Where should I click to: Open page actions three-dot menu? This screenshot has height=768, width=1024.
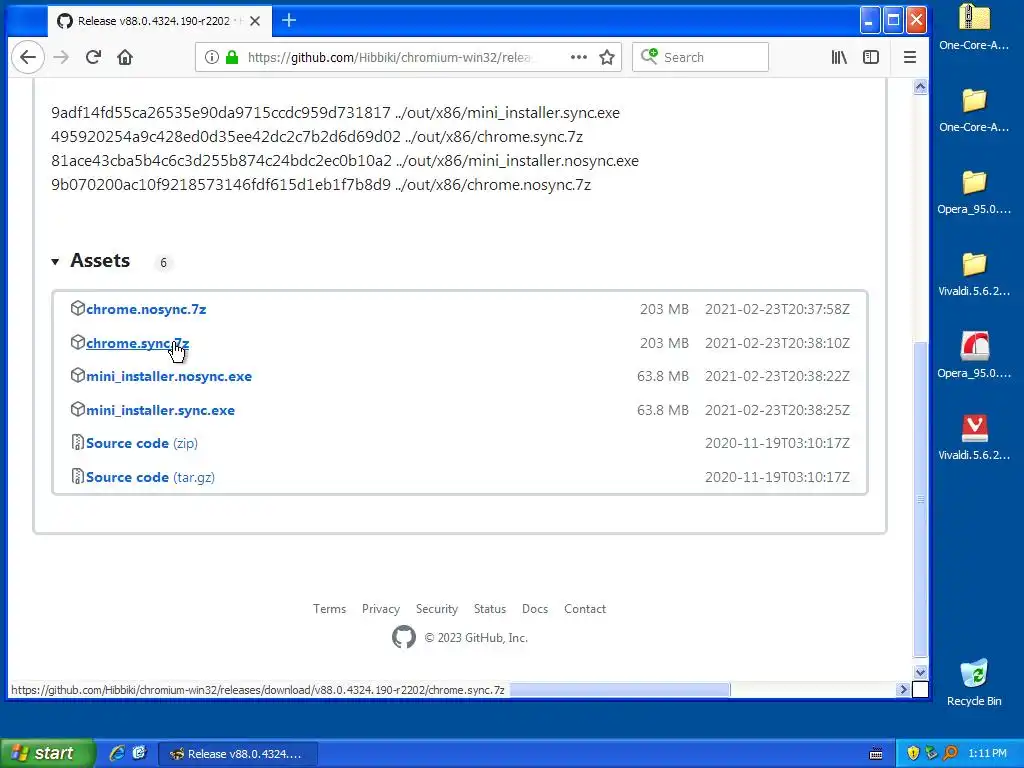pos(579,57)
